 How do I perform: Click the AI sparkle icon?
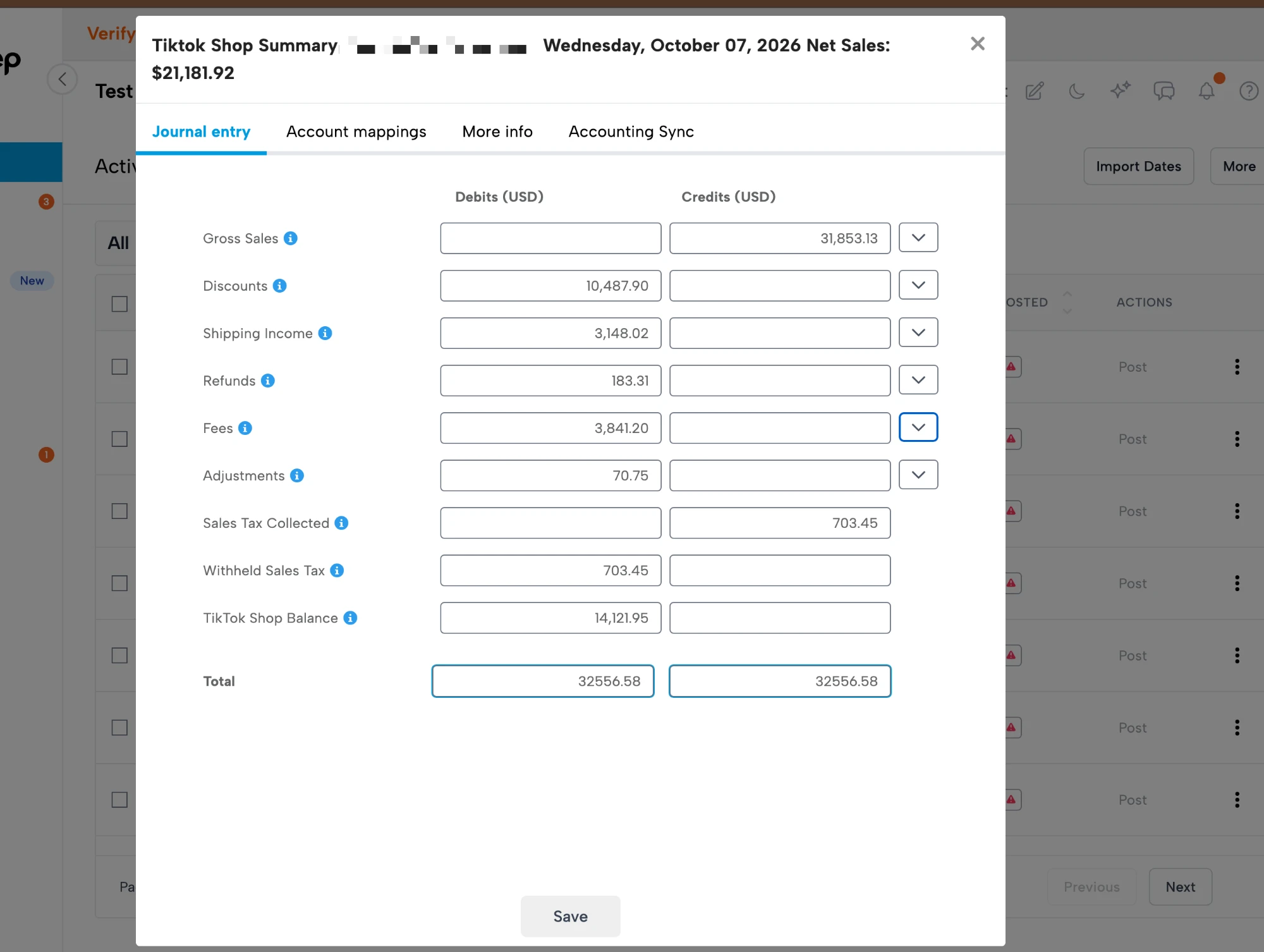[x=1120, y=90]
